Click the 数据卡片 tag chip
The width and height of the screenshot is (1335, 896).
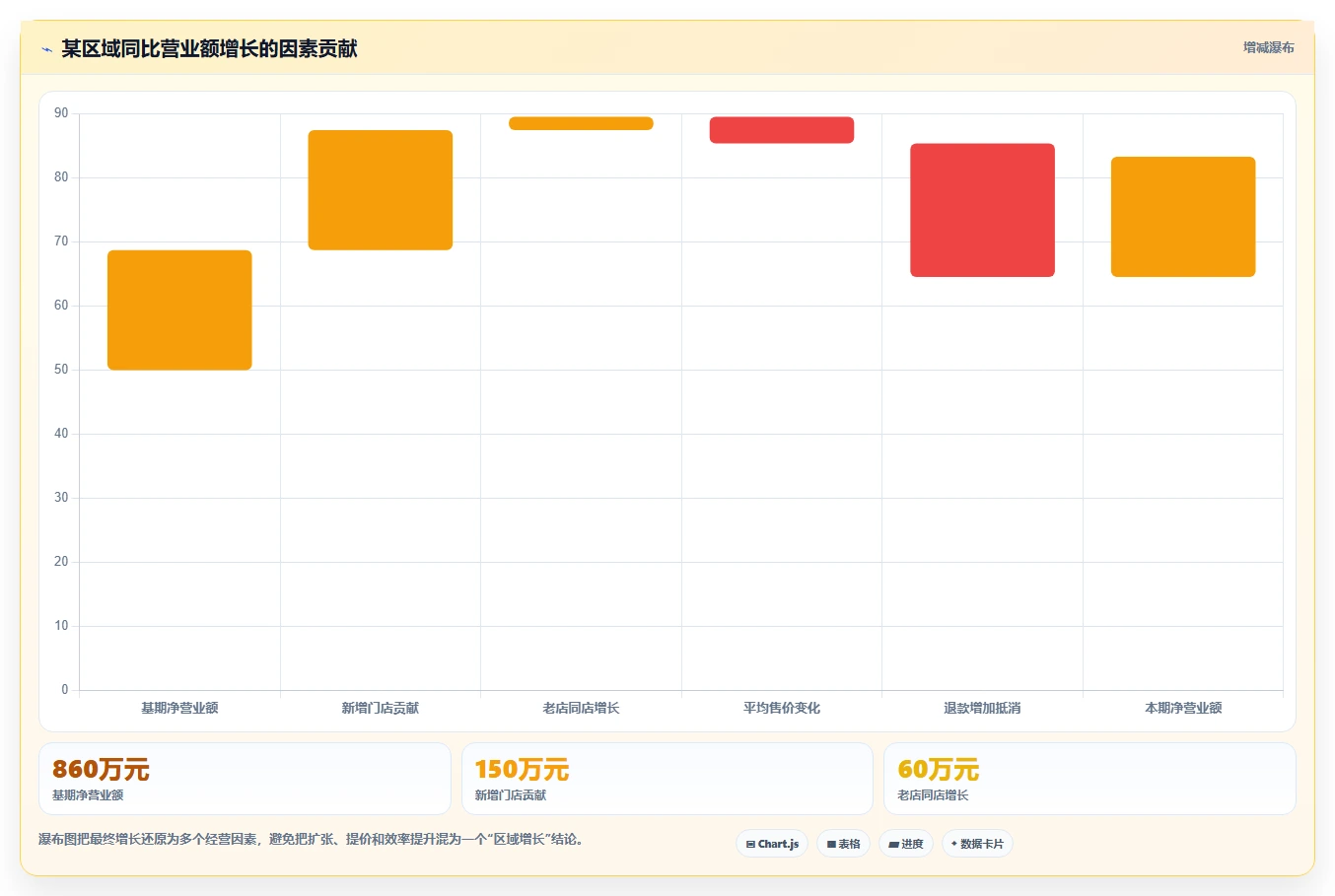tap(977, 844)
